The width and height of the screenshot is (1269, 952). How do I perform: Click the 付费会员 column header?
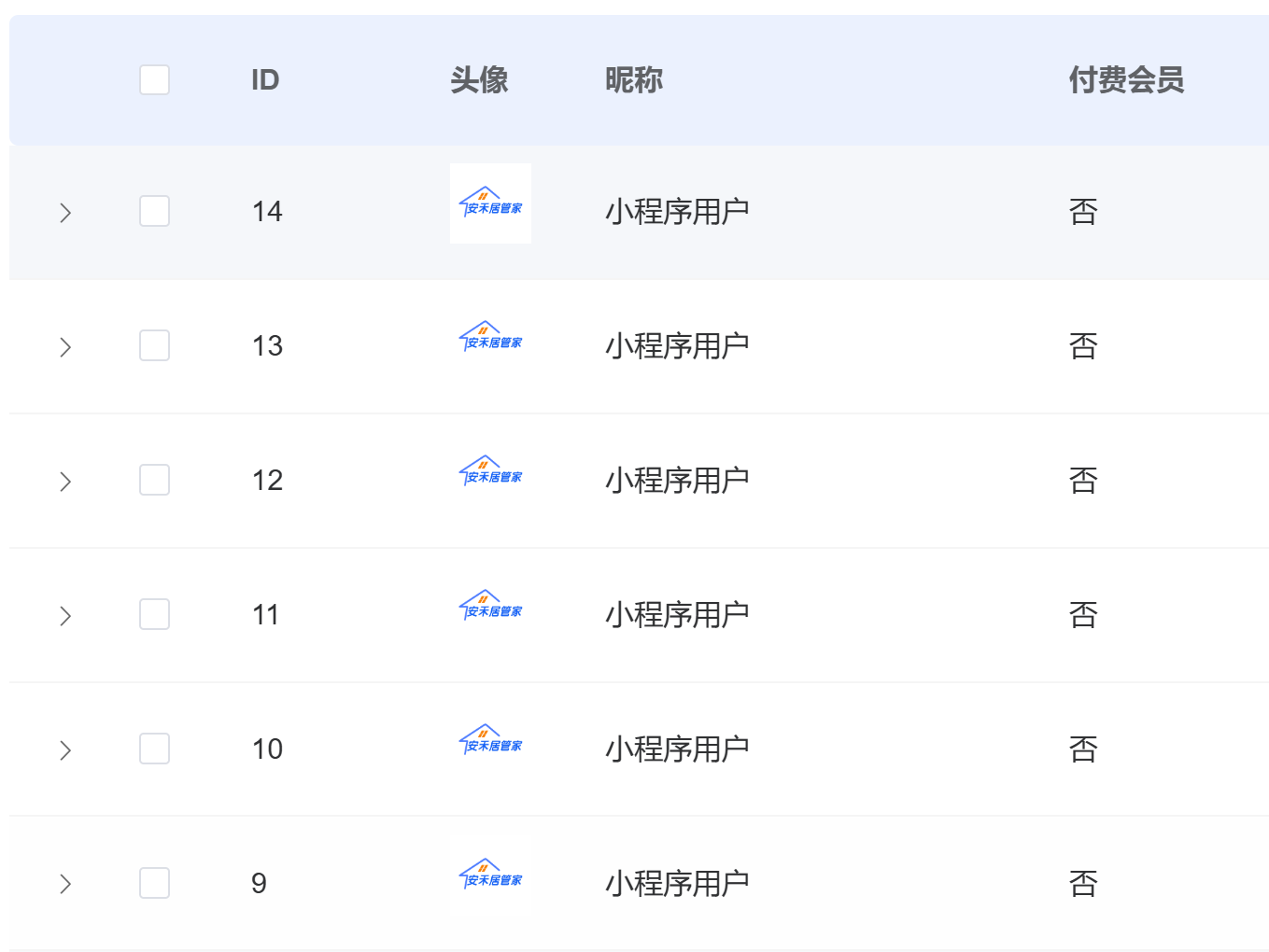1126,80
